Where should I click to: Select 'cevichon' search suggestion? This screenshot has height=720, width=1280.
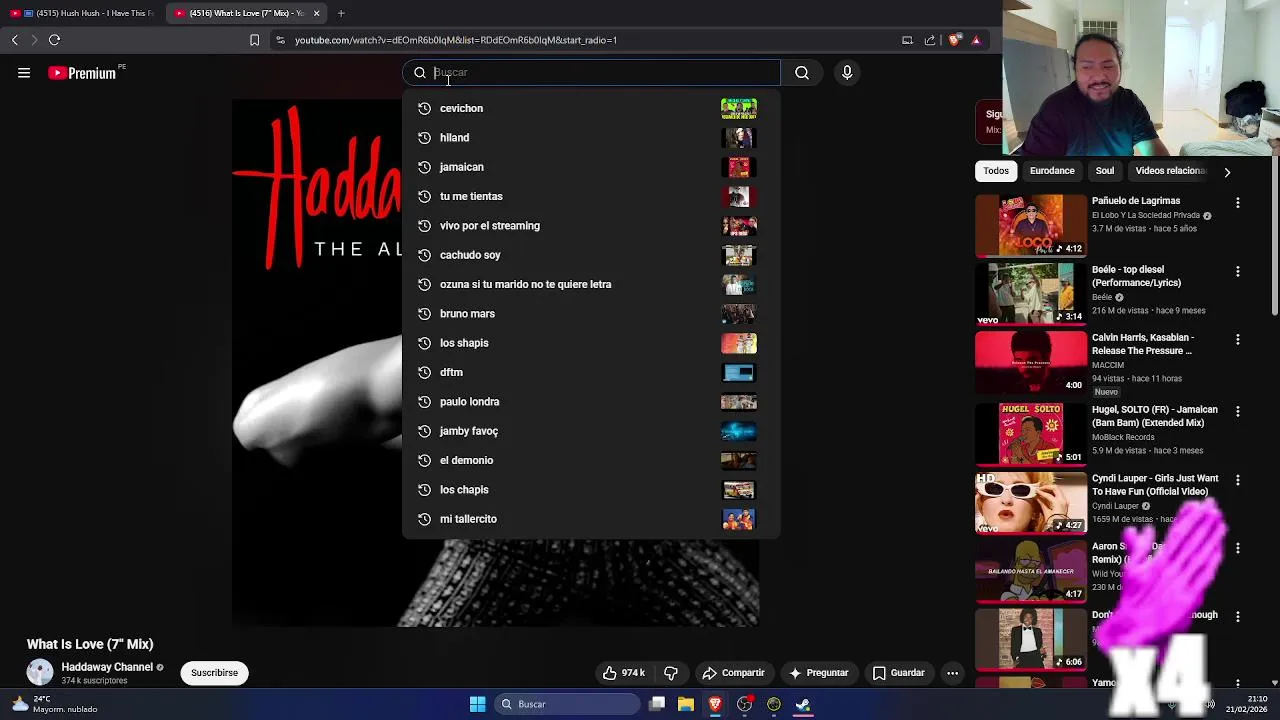590,108
